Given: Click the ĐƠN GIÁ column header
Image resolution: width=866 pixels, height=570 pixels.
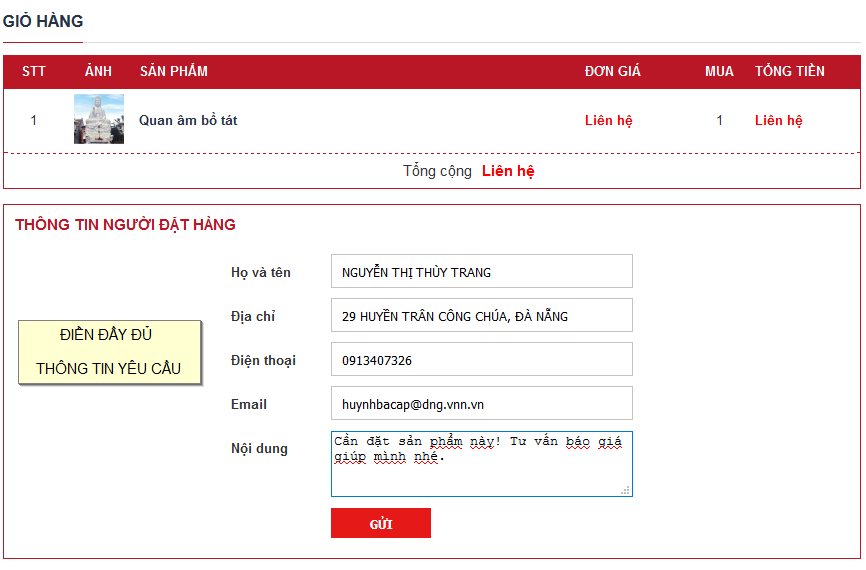Looking at the screenshot, I should tap(612, 71).
